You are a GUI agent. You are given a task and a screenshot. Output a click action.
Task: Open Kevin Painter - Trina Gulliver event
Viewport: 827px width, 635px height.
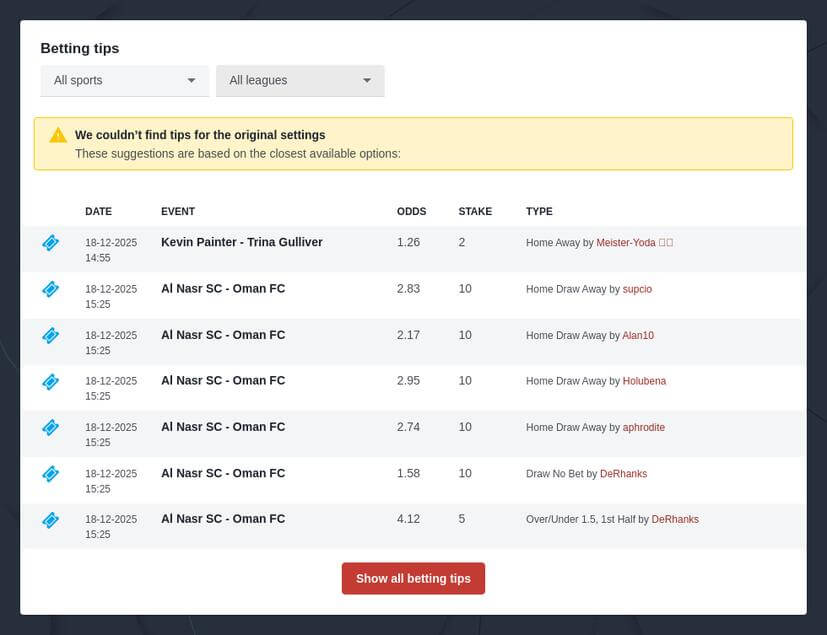click(x=241, y=242)
